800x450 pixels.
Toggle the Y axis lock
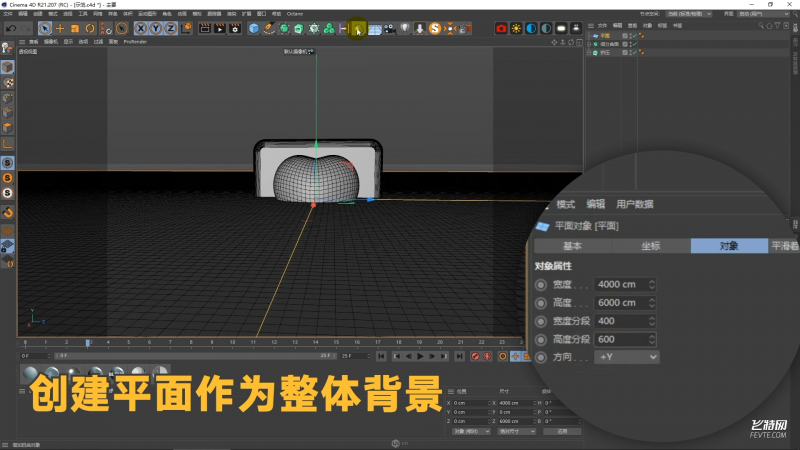[x=156, y=29]
